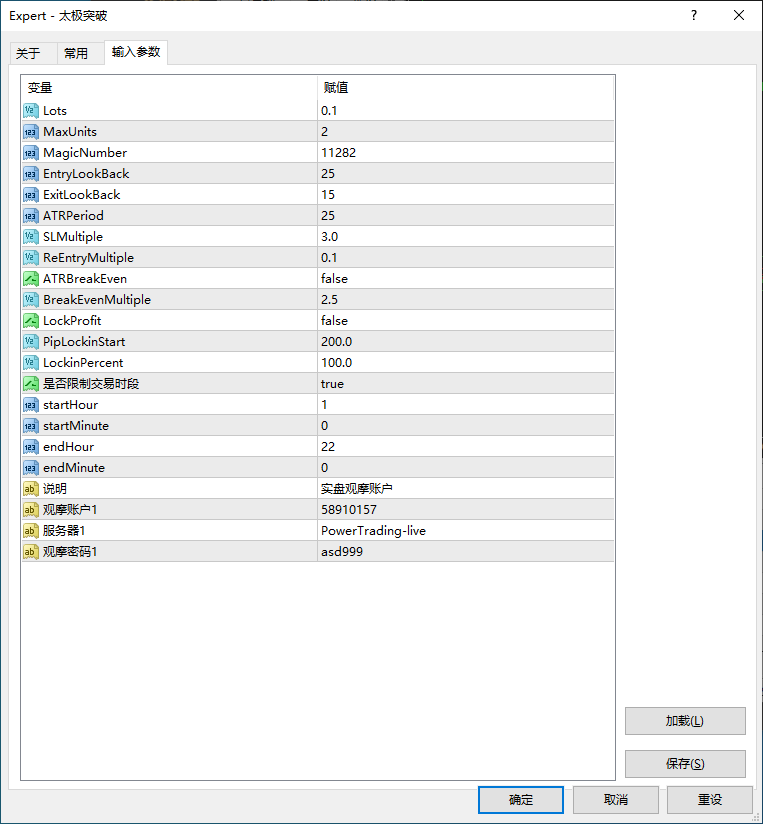This screenshot has height=824, width=763.
Task: Select the 服务器1 variable name
Action: tap(64, 531)
